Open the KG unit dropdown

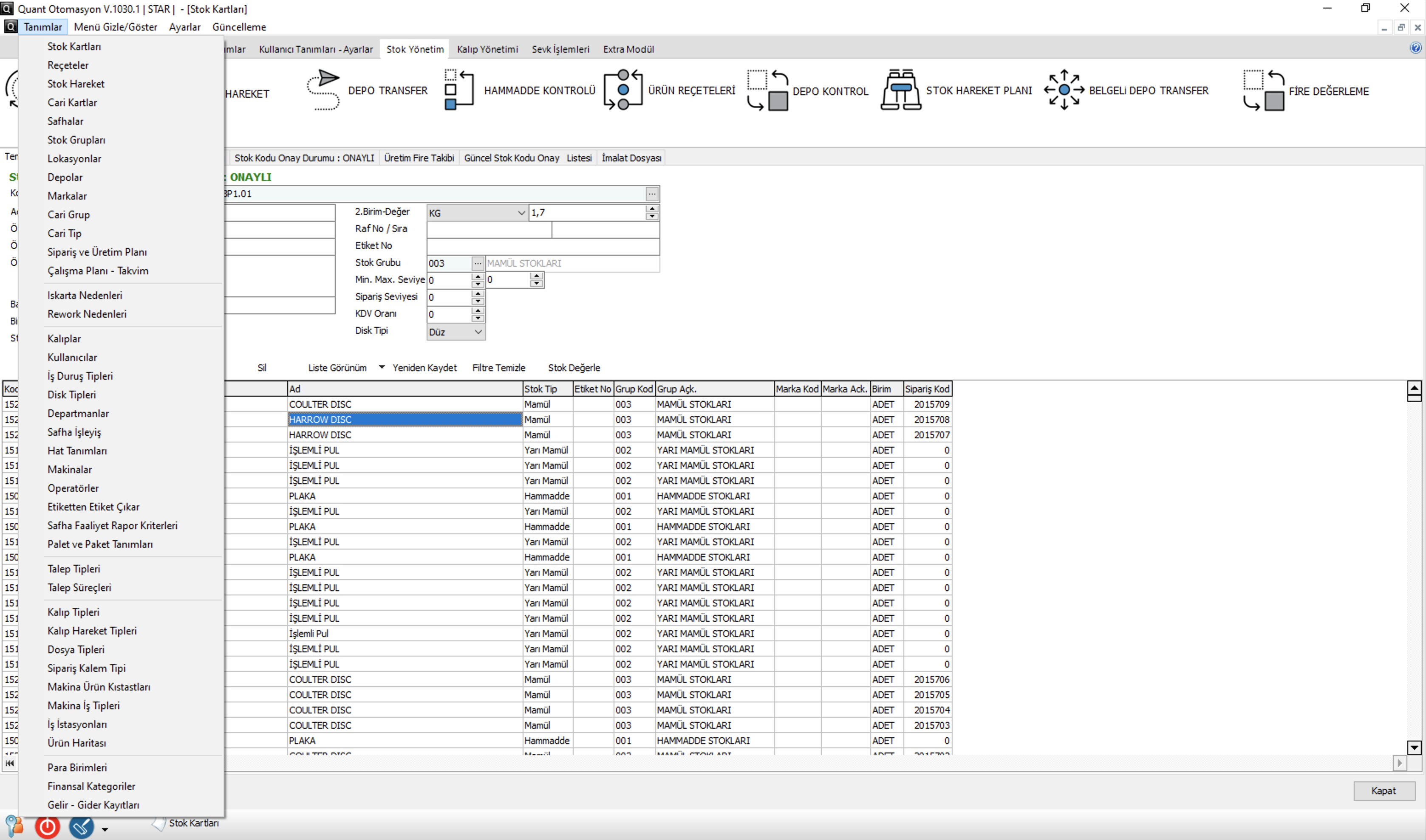pos(521,213)
